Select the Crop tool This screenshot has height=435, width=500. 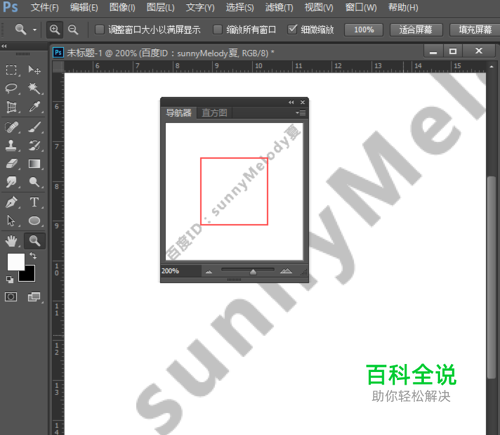[11, 107]
